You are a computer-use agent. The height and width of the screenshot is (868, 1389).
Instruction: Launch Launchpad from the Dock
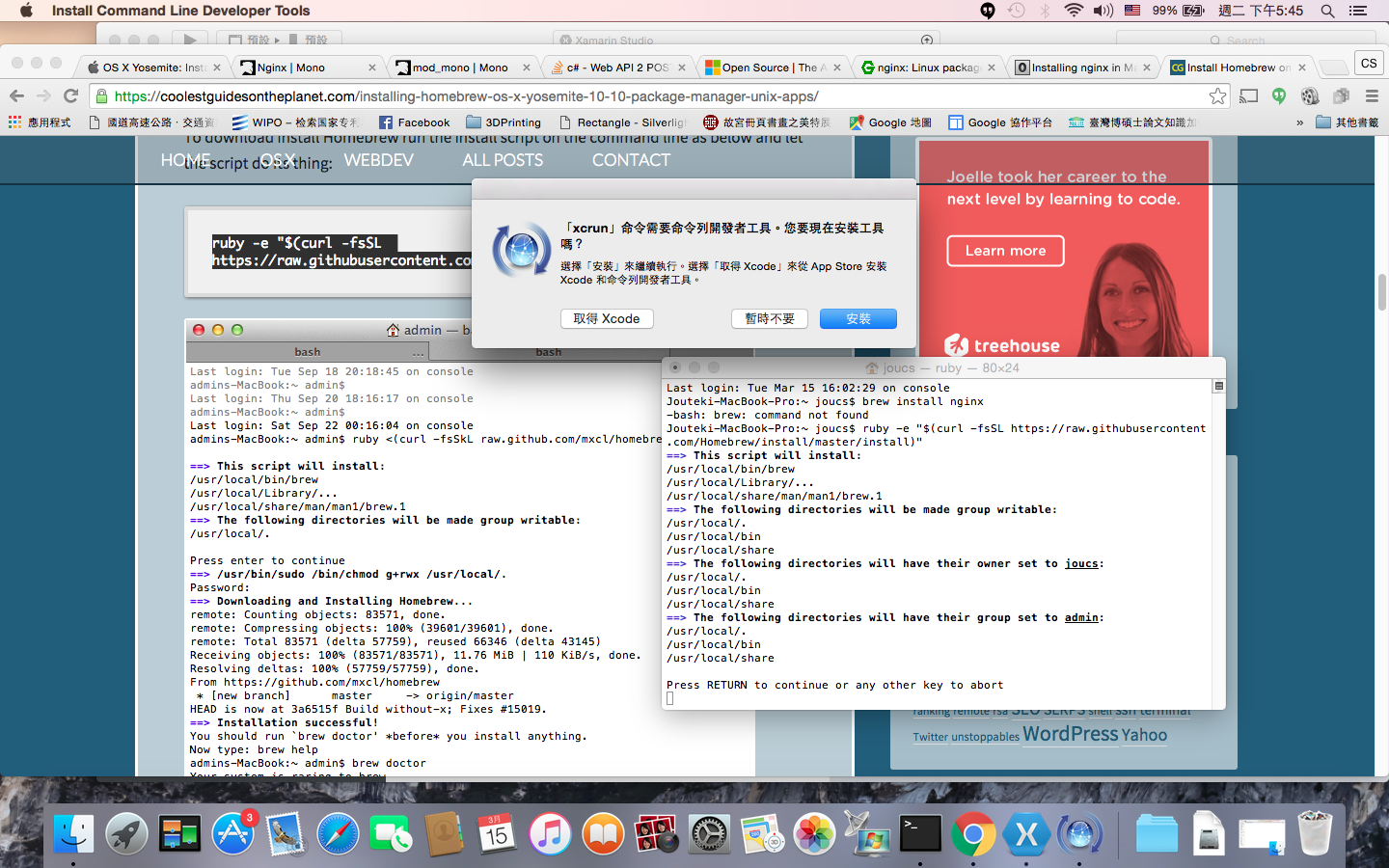pos(126,834)
